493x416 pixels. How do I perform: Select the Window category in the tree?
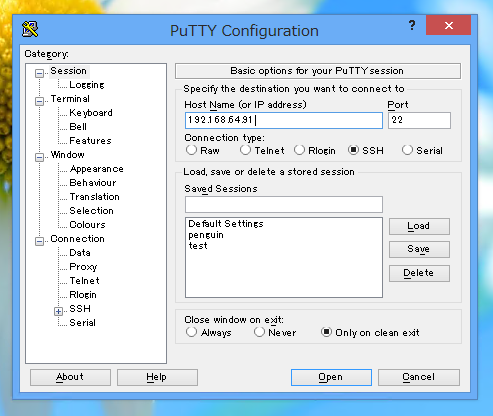tap(67, 155)
